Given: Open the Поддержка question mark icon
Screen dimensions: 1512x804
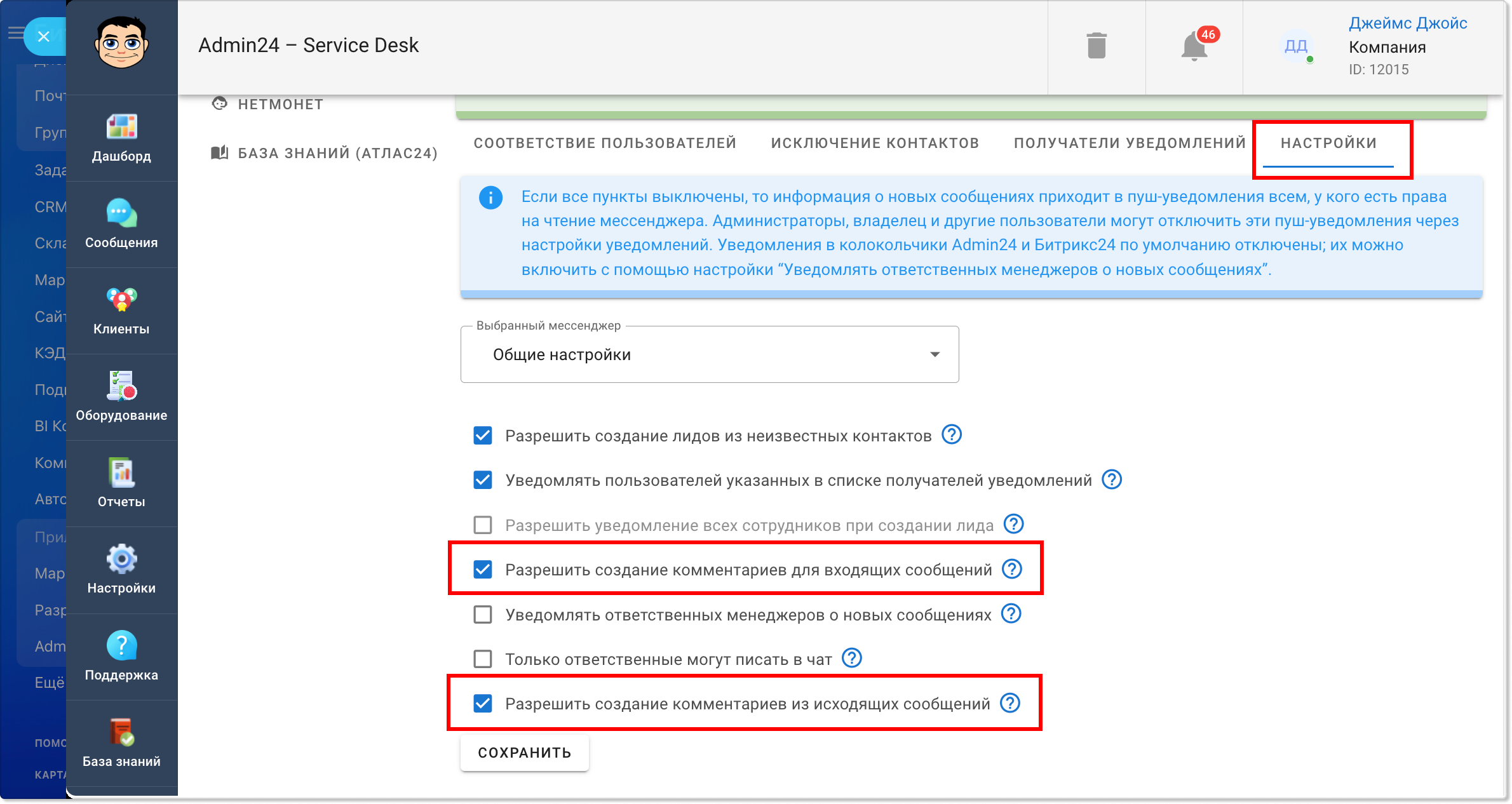Looking at the screenshot, I should 121,646.
